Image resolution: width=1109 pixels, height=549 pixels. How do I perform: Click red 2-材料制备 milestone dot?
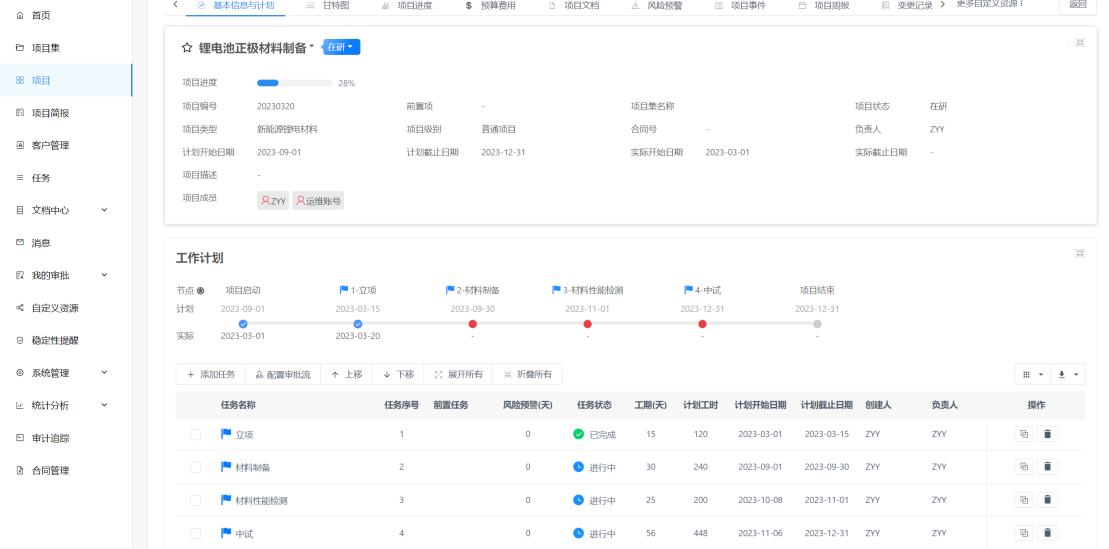472,324
